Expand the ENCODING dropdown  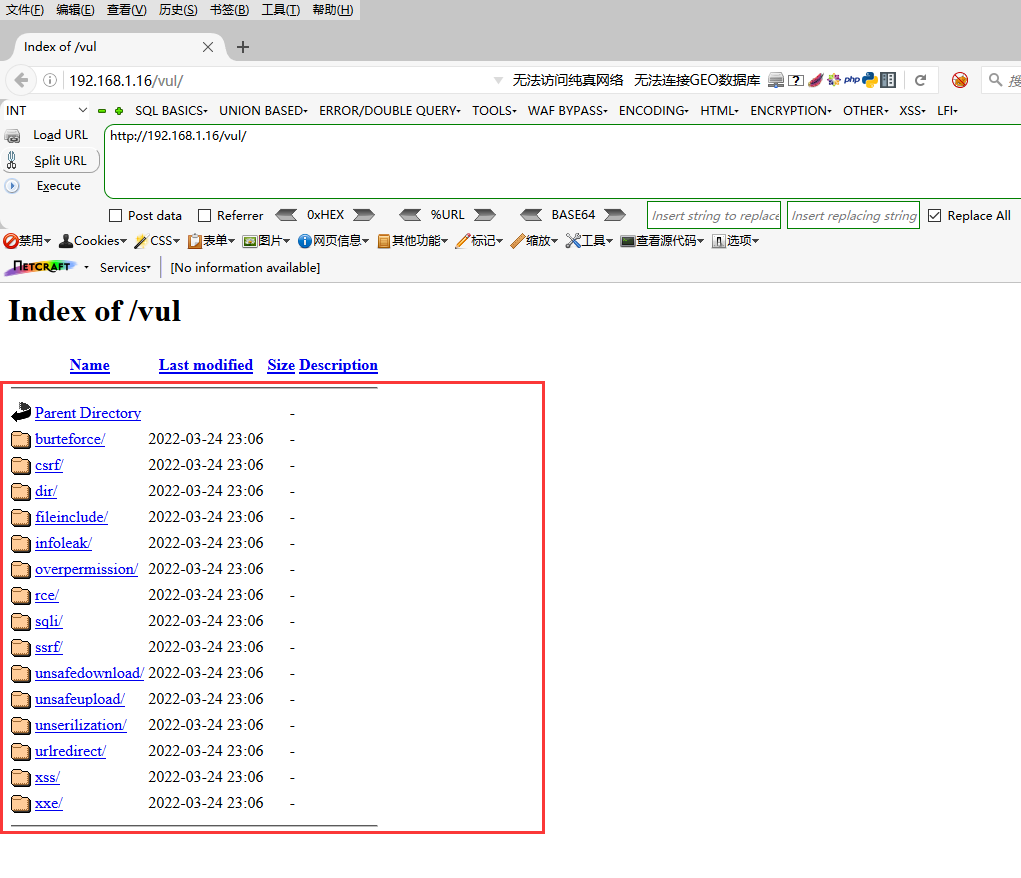pos(653,111)
